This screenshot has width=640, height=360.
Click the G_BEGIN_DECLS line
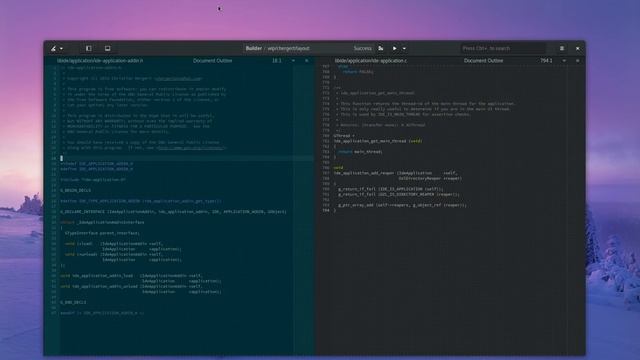(x=76, y=190)
